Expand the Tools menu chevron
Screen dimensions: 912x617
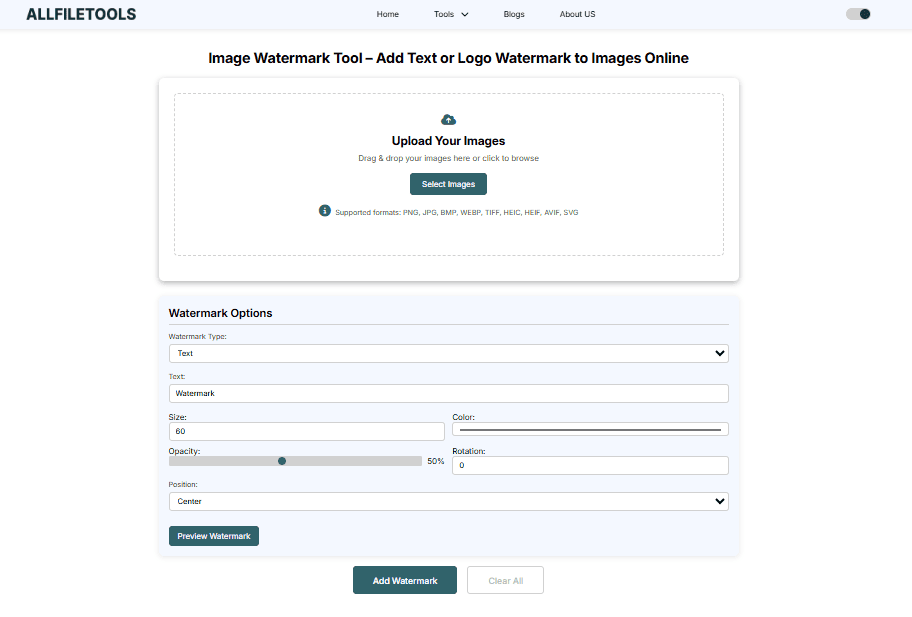point(464,15)
